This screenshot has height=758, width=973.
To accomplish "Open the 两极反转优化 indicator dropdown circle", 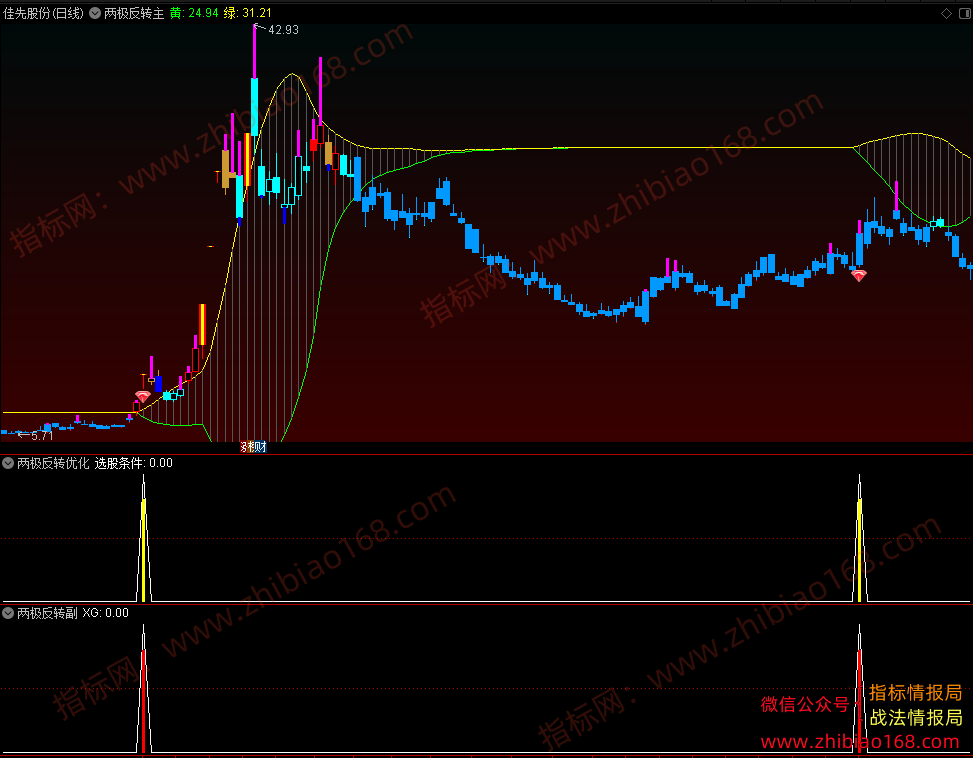I will (8, 463).
